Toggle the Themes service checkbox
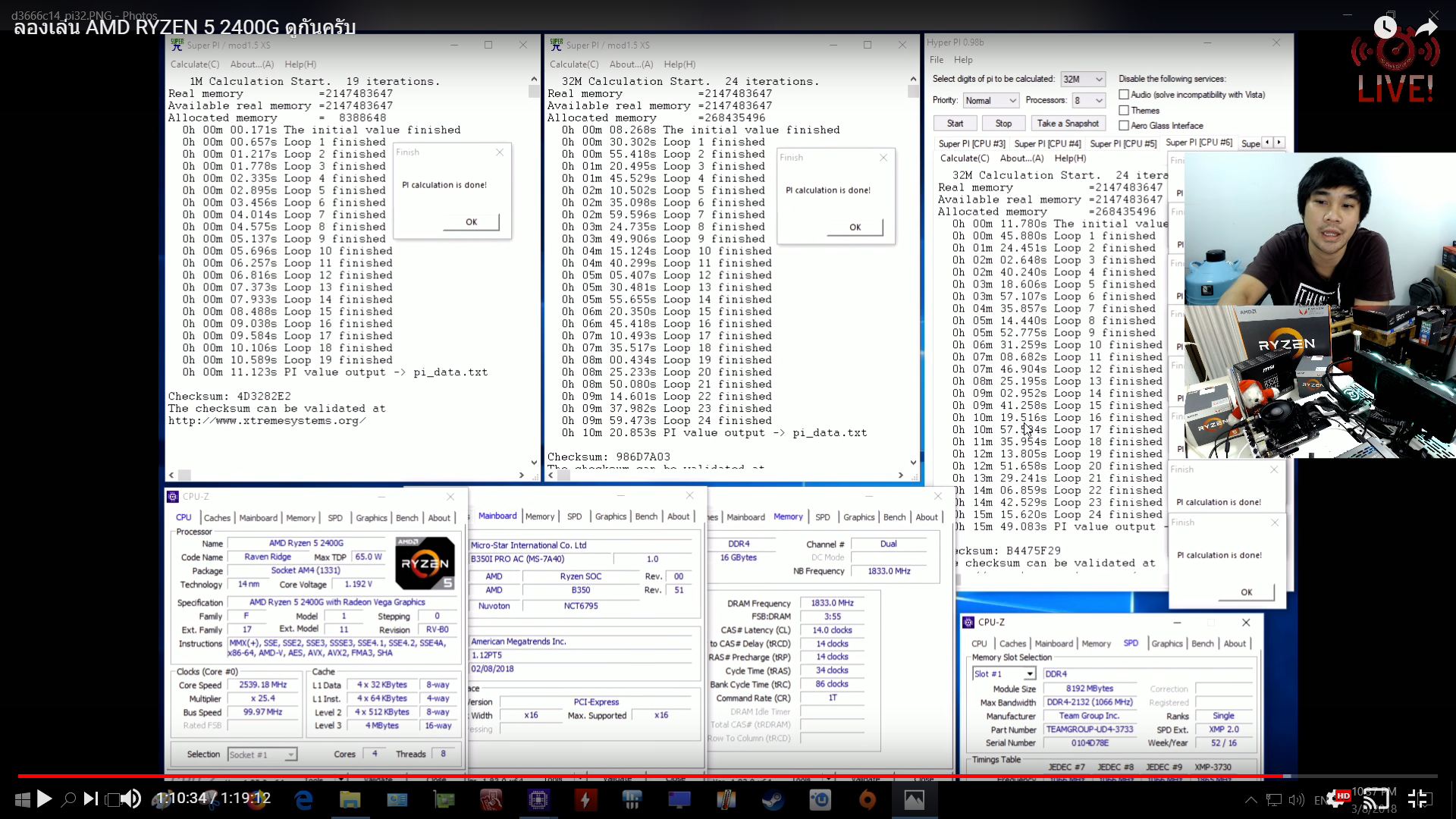The width and height of the screenshot is (1456, 819). pos(1124,111)
